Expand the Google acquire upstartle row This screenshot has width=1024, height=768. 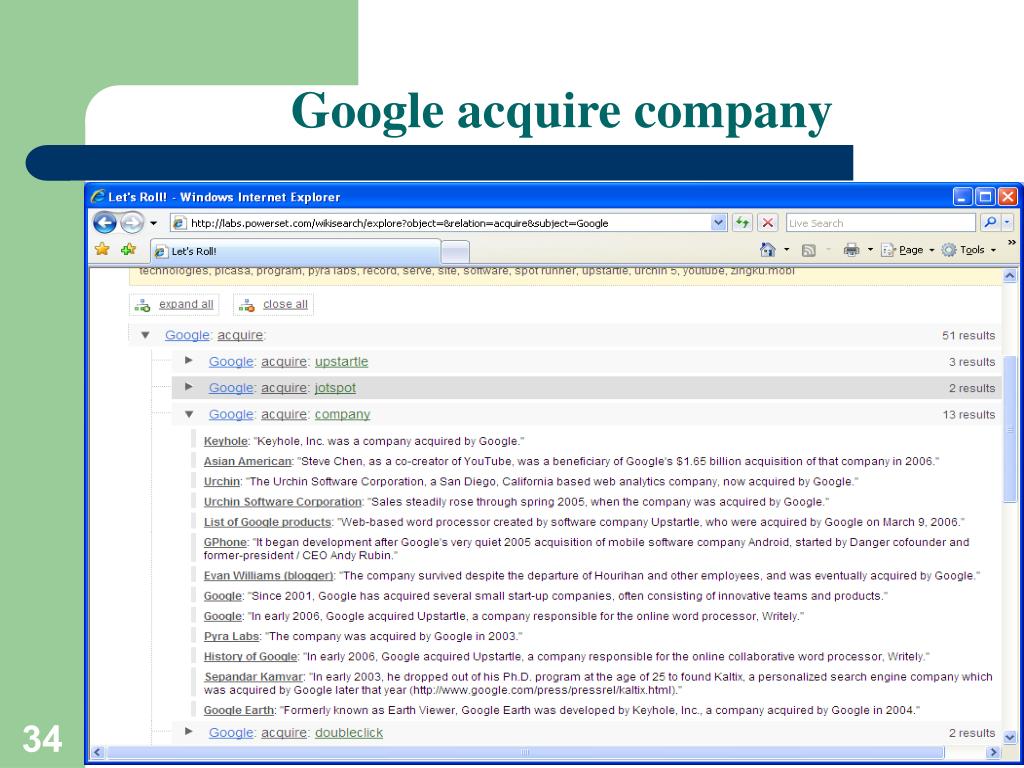tap(189, 360)
